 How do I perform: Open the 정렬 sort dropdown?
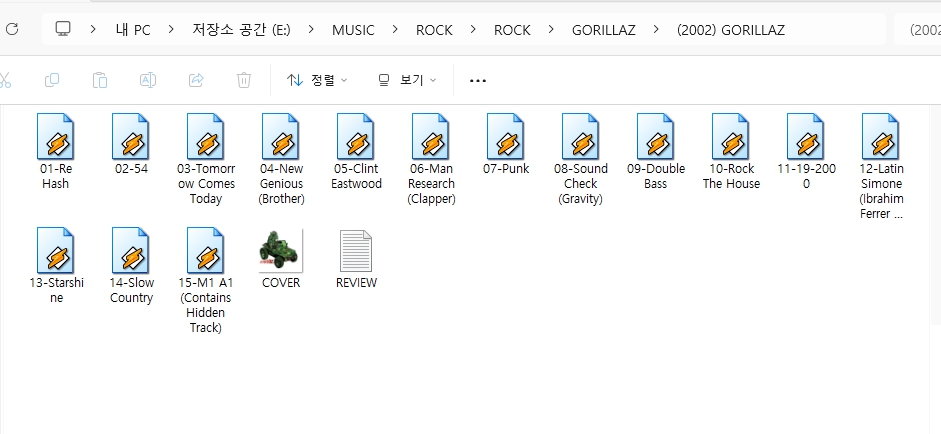317,80
